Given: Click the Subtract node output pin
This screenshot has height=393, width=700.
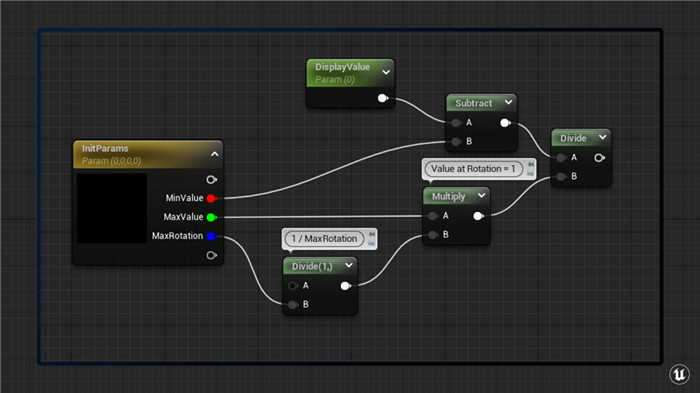Looking at the screenshot, I should 505,123.
